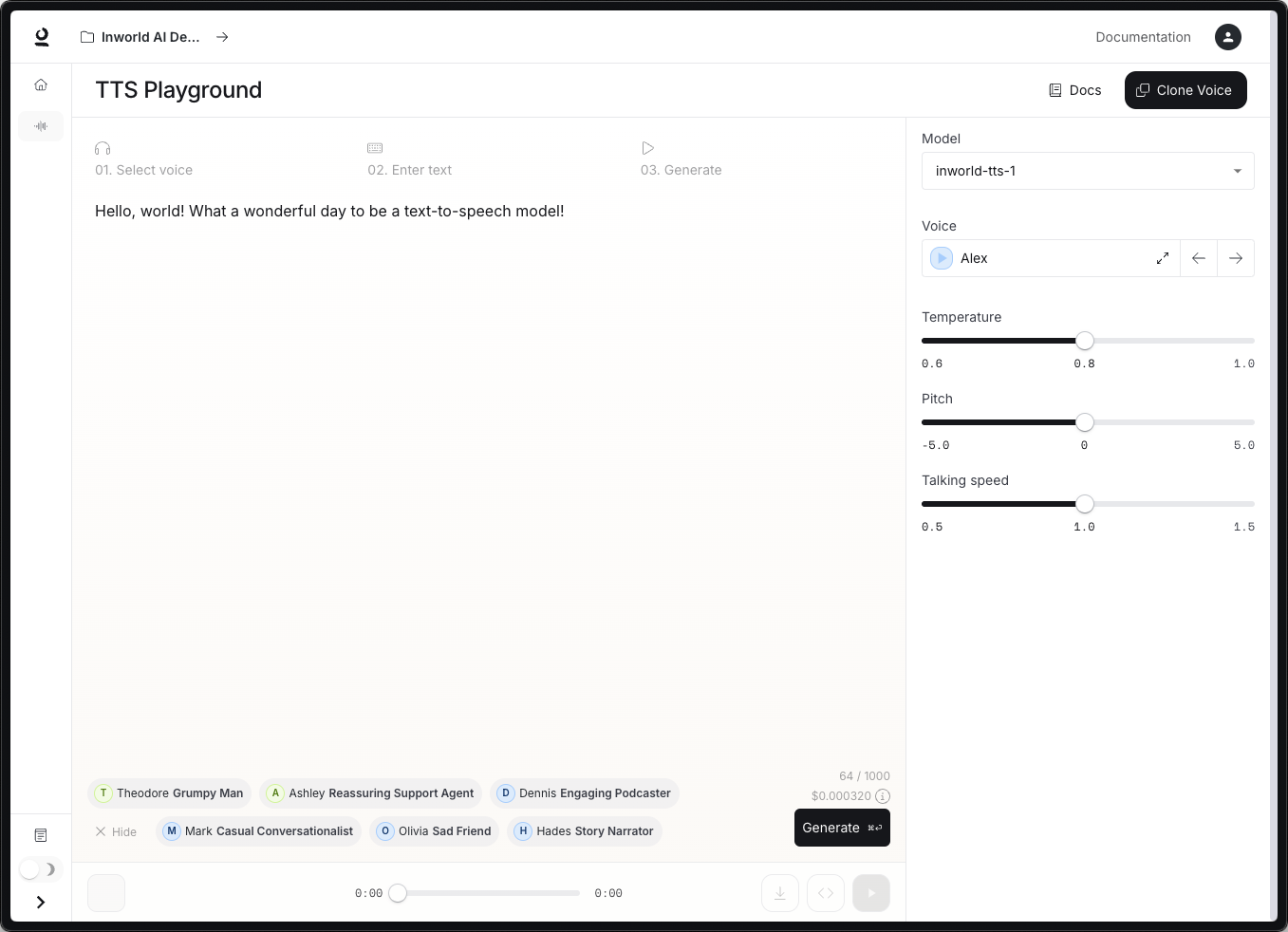1288x932 pixels.
Task: Open Docs button beside Clone Voice
Action: pos(1075,90)
